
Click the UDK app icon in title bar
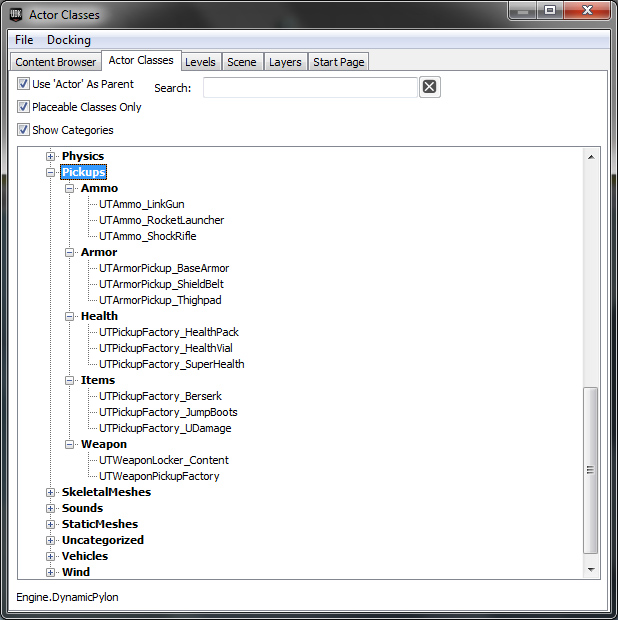(x=16, y=14)
